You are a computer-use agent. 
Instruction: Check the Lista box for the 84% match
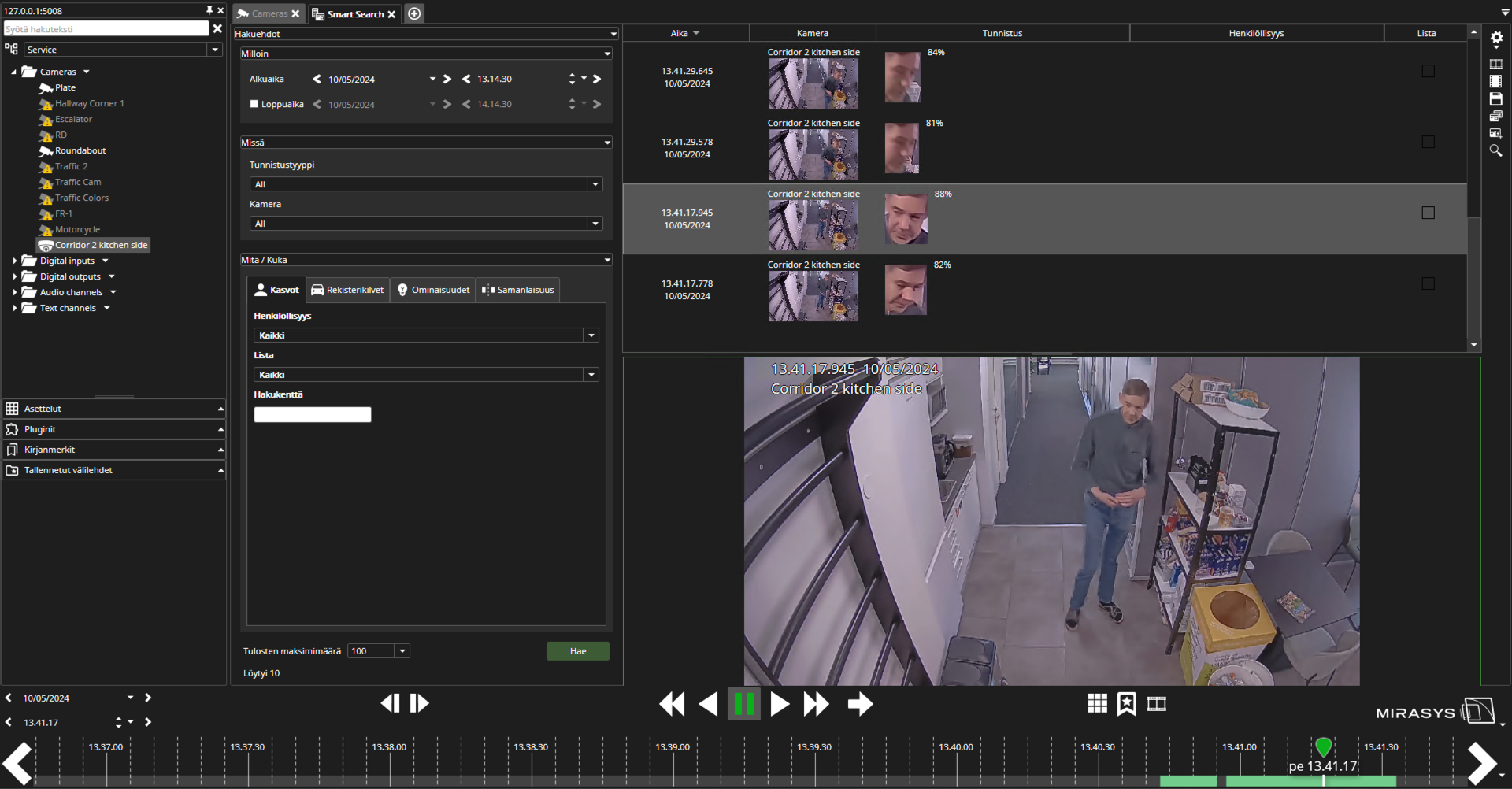(1428, 71)
